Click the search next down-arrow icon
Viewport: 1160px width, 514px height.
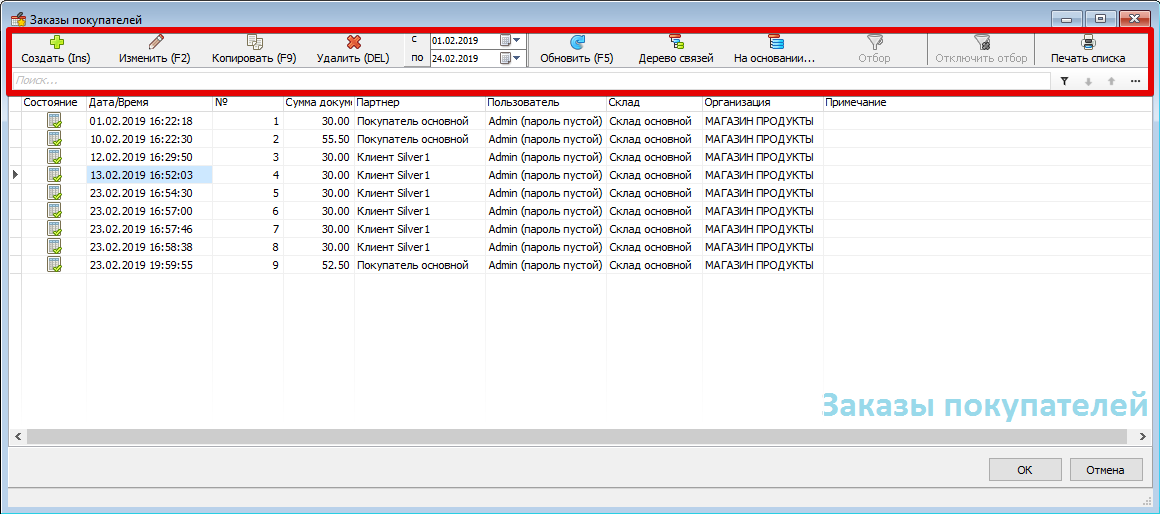coord(1088,81)
